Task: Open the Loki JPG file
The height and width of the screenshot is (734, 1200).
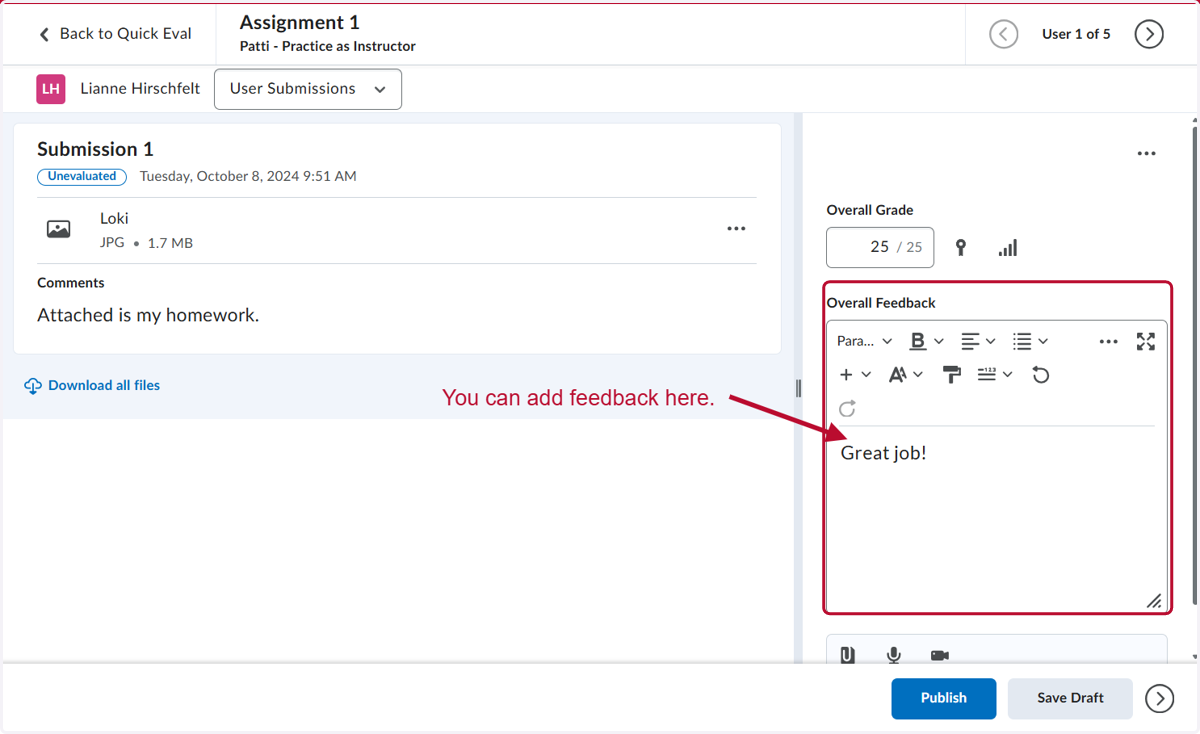Action: [x=114, y=218]
